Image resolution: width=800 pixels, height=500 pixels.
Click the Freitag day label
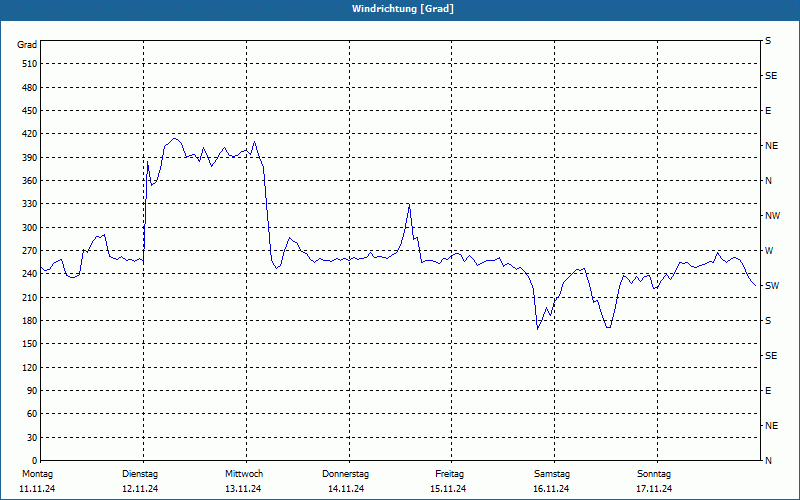pos(449,474)
